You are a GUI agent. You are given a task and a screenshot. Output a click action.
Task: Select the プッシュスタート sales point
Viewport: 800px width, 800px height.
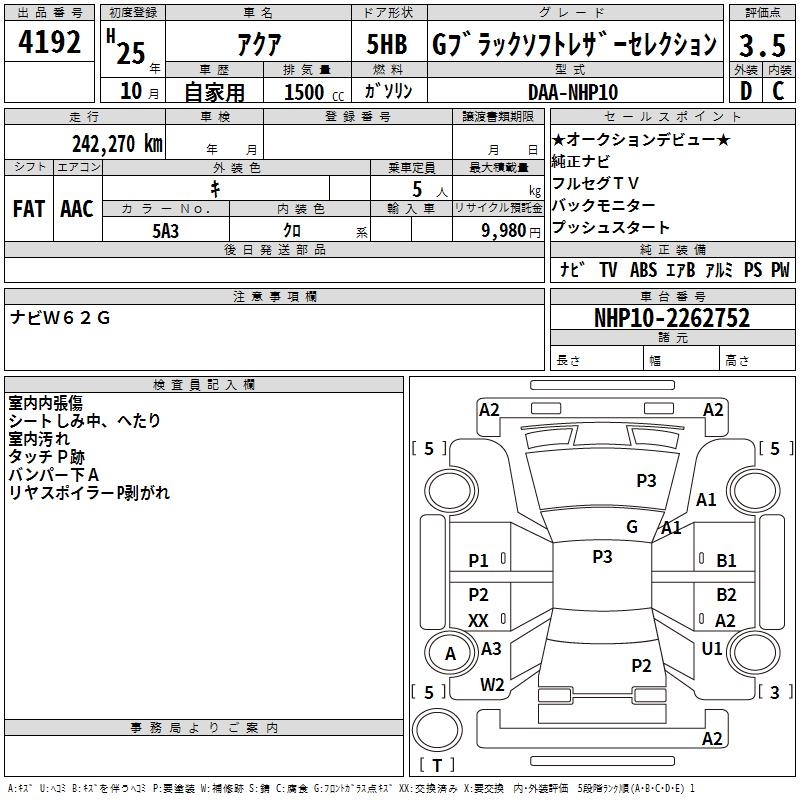point(611,227)
